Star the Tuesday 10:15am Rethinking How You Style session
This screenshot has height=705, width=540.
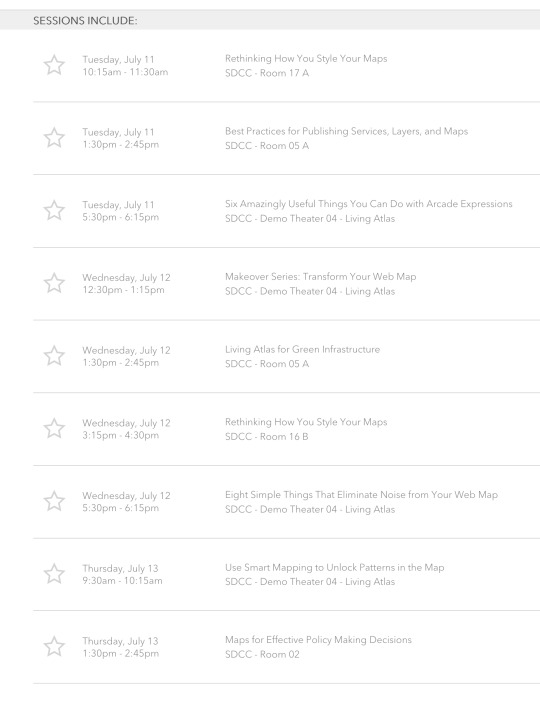(54, 65)
